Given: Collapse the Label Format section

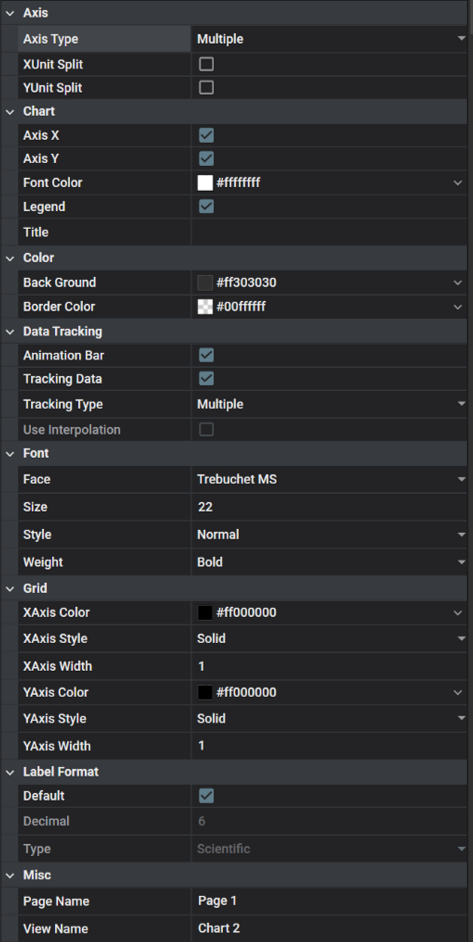Looking at the screenshot, I should click(10, 772).
